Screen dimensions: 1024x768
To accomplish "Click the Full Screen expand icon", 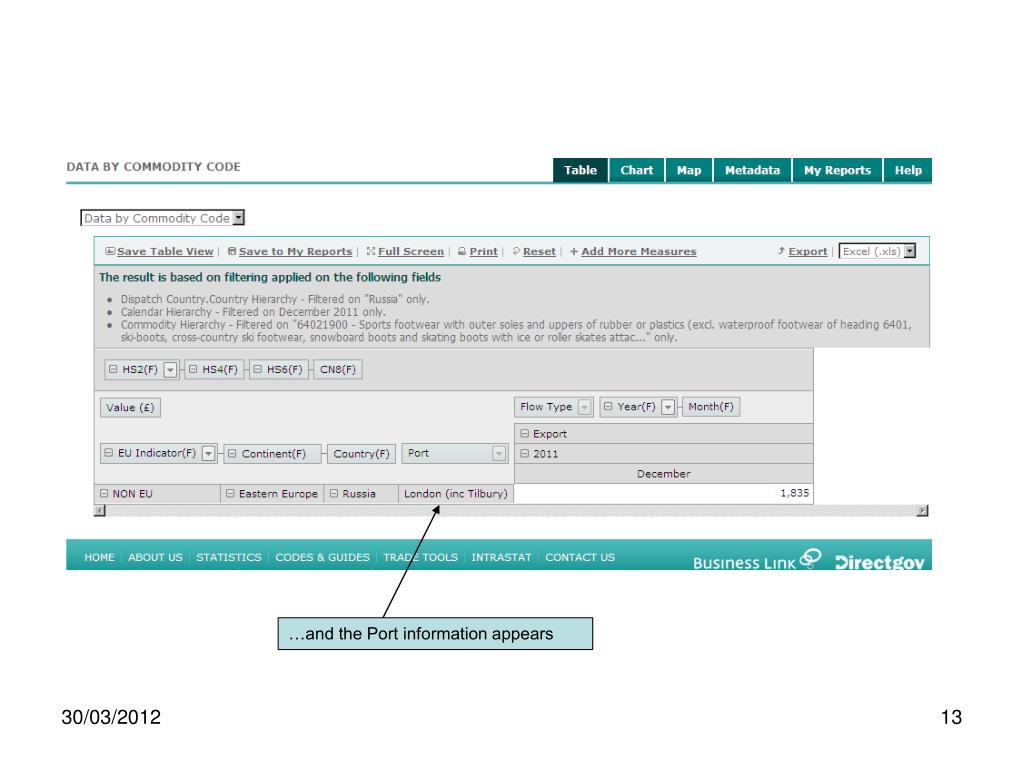I will point(371,251).
